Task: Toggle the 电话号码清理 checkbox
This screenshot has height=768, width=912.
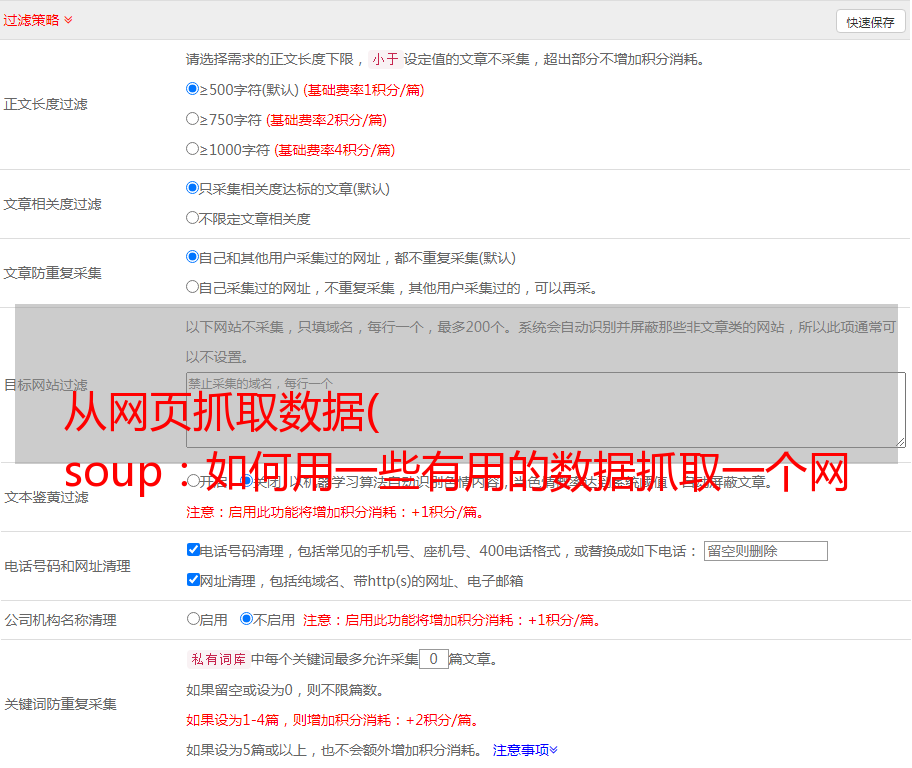Action: (x=194, y=550)
